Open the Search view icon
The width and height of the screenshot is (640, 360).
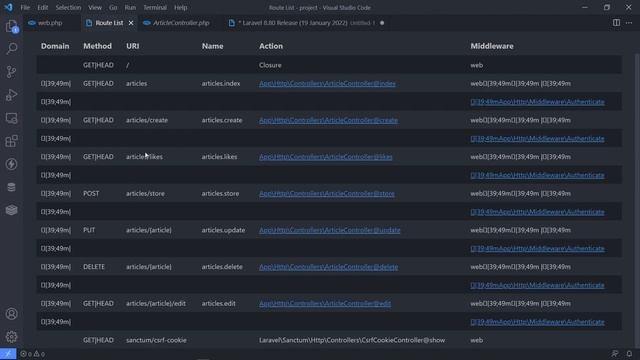[11, 49]
